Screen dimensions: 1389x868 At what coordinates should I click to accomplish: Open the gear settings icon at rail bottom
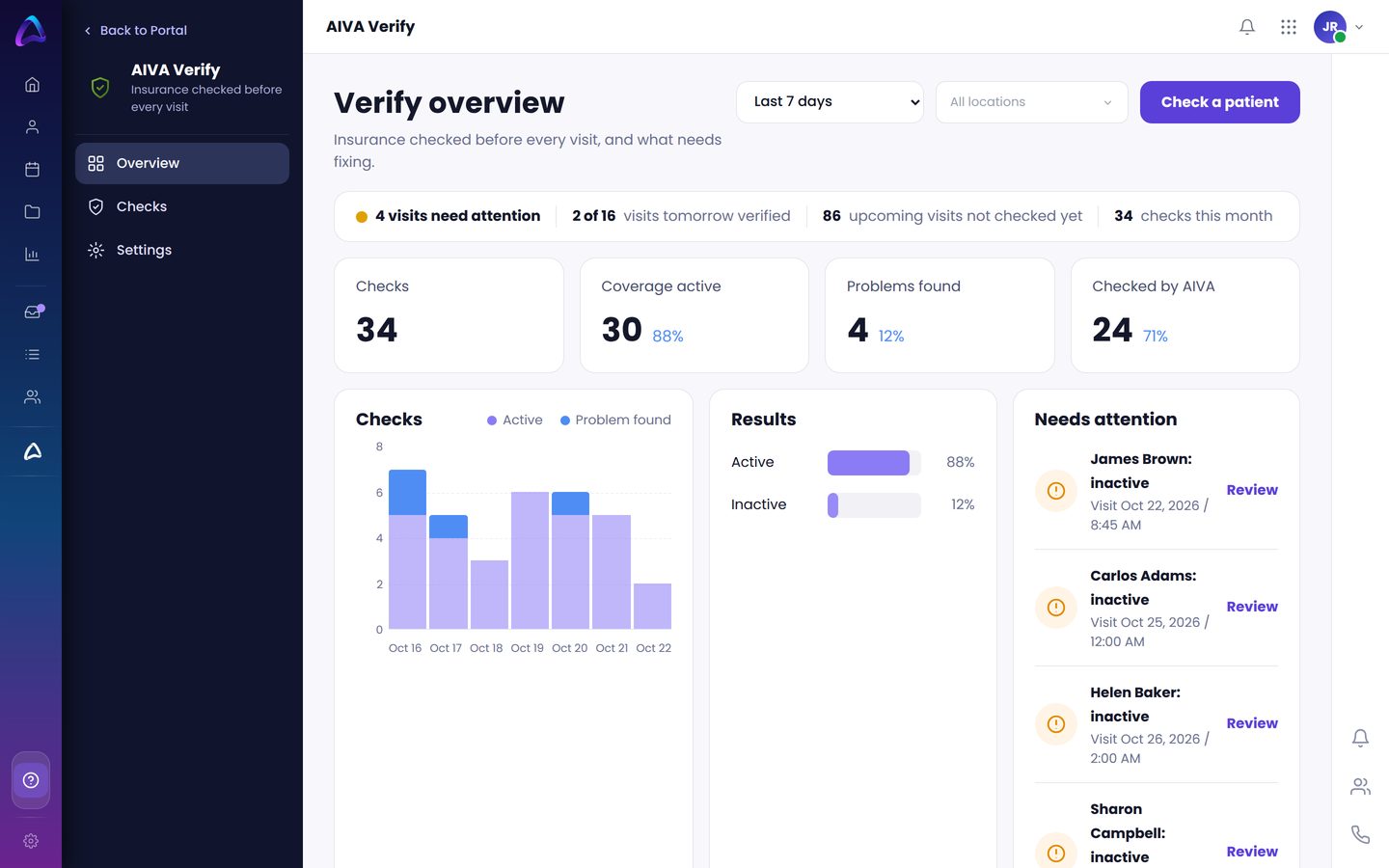(31, 841)
